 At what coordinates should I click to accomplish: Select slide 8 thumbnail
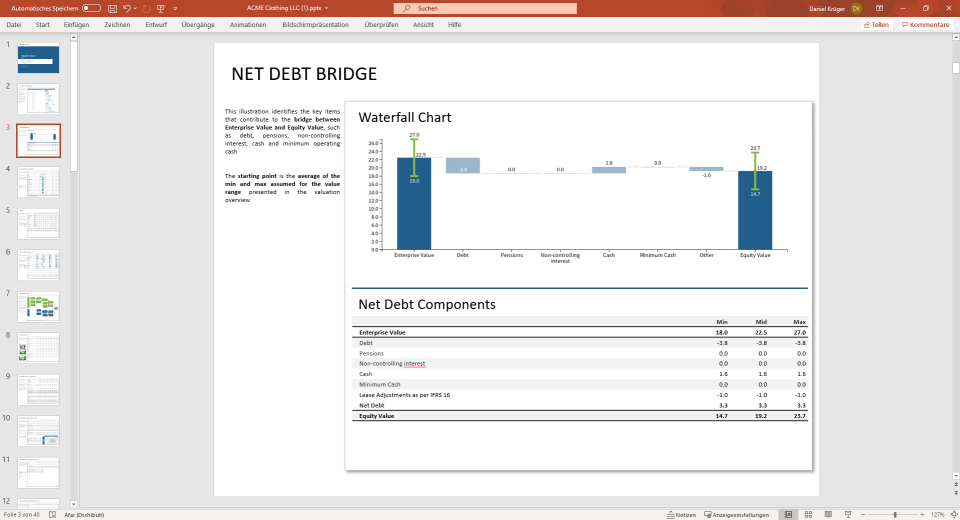tap(39, 348)
